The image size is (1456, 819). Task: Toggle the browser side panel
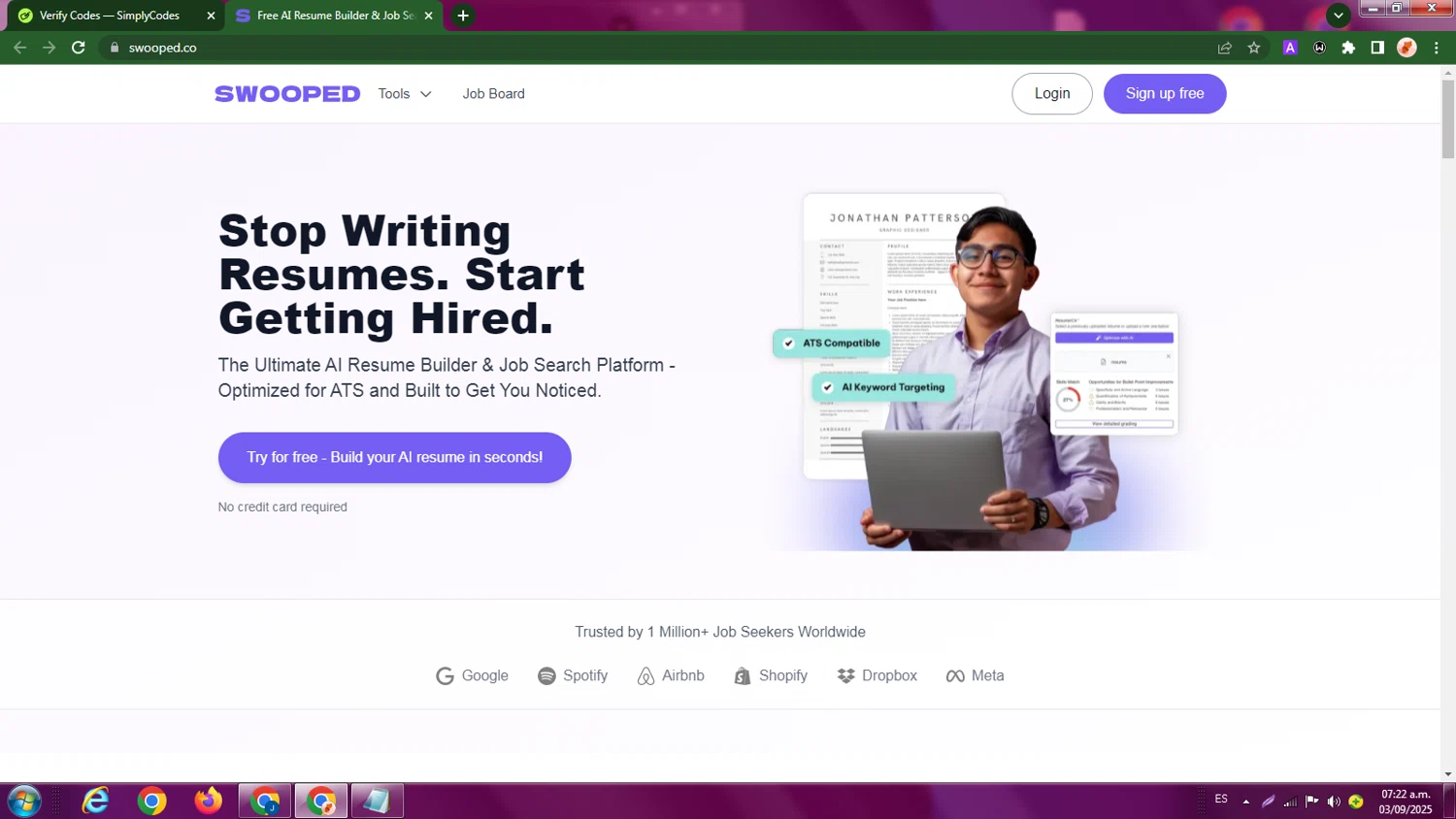1377,48
